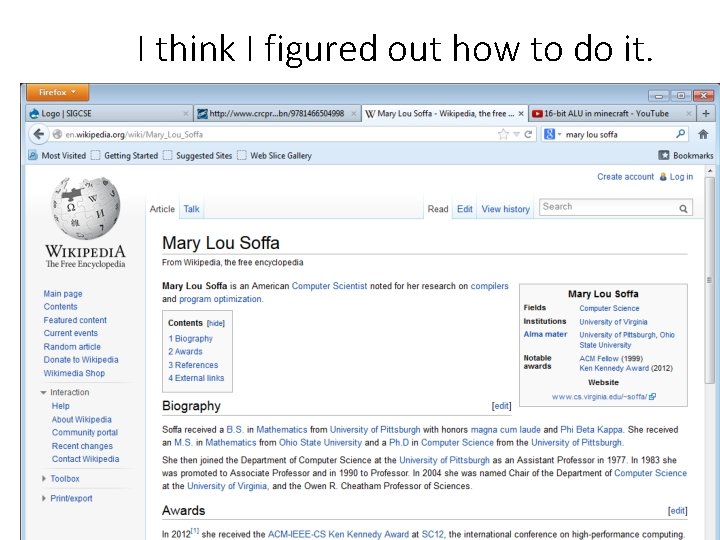
Task: Edit the Biography section
Action: tap(501, 406)
